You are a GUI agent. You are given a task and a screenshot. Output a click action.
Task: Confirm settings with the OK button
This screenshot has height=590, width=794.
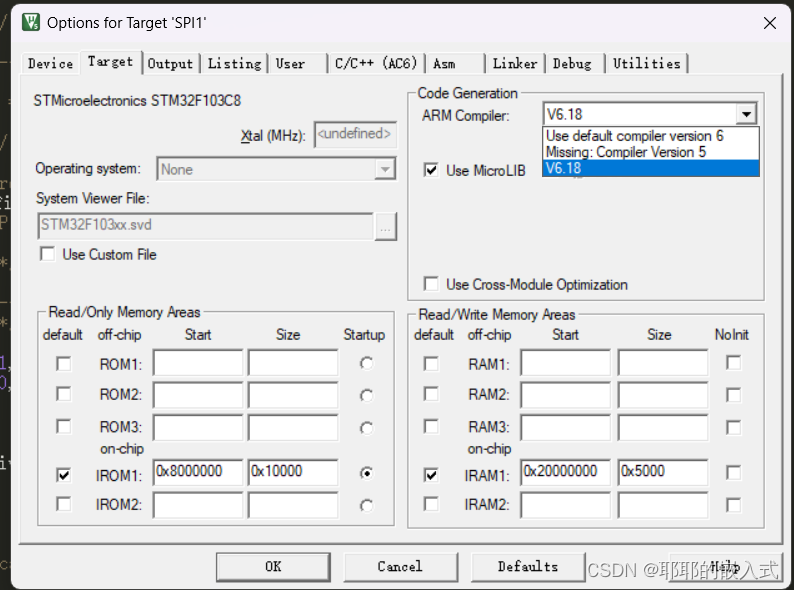tap(273, 567)
